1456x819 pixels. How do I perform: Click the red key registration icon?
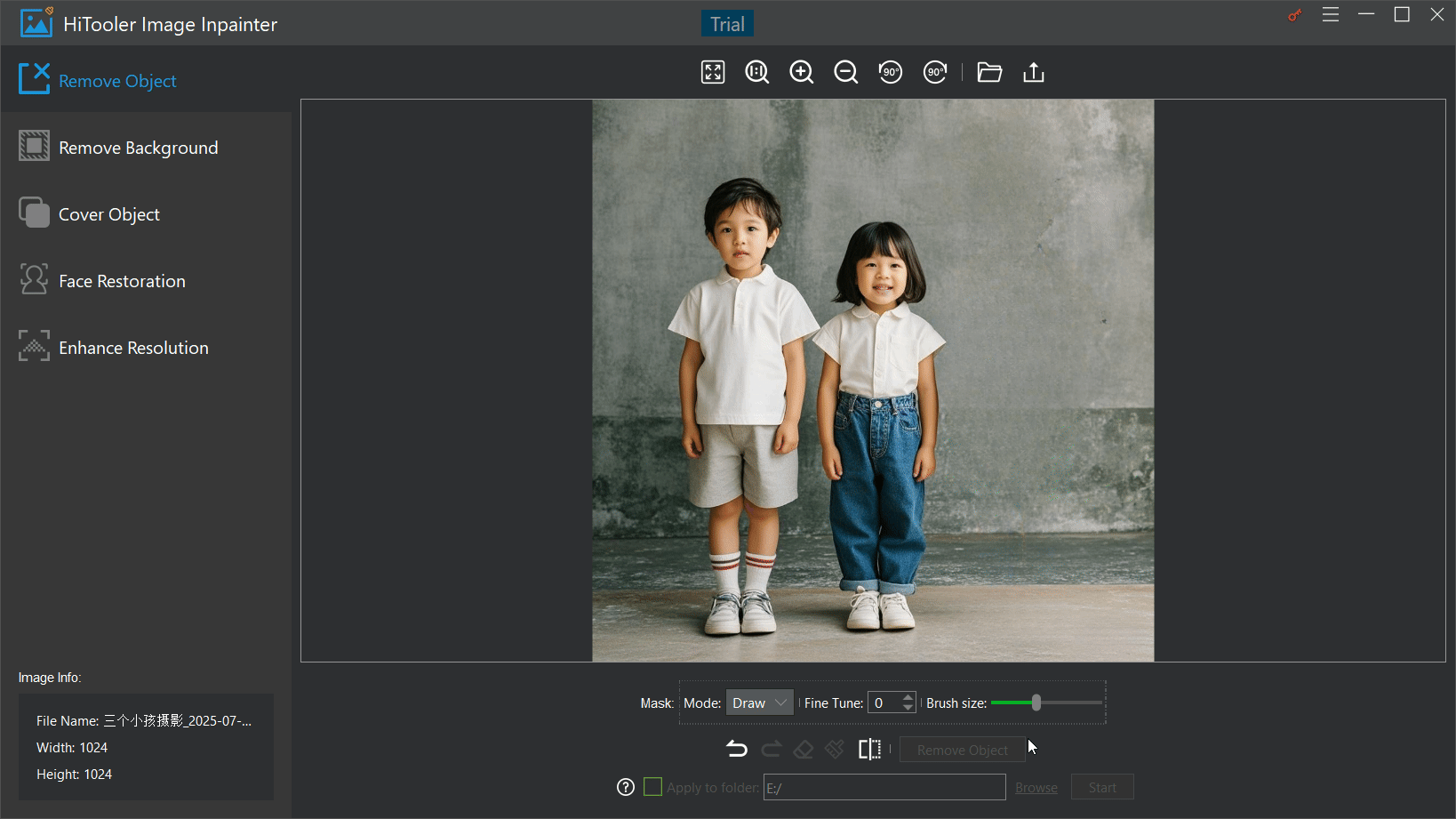pyautogui.click(x=1295, y=15)
